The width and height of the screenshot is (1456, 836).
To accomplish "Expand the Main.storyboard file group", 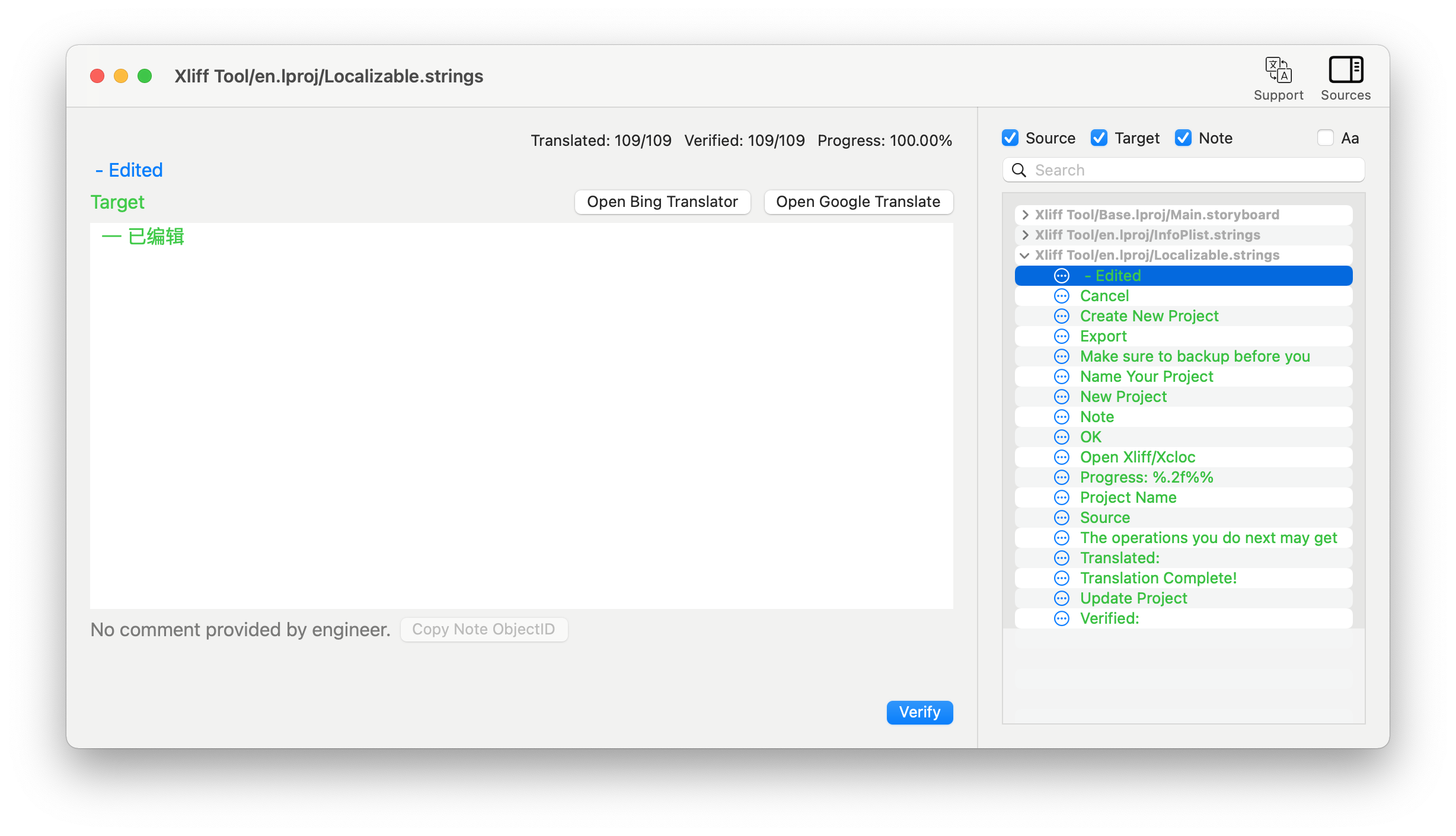I will click(1025, 215).
